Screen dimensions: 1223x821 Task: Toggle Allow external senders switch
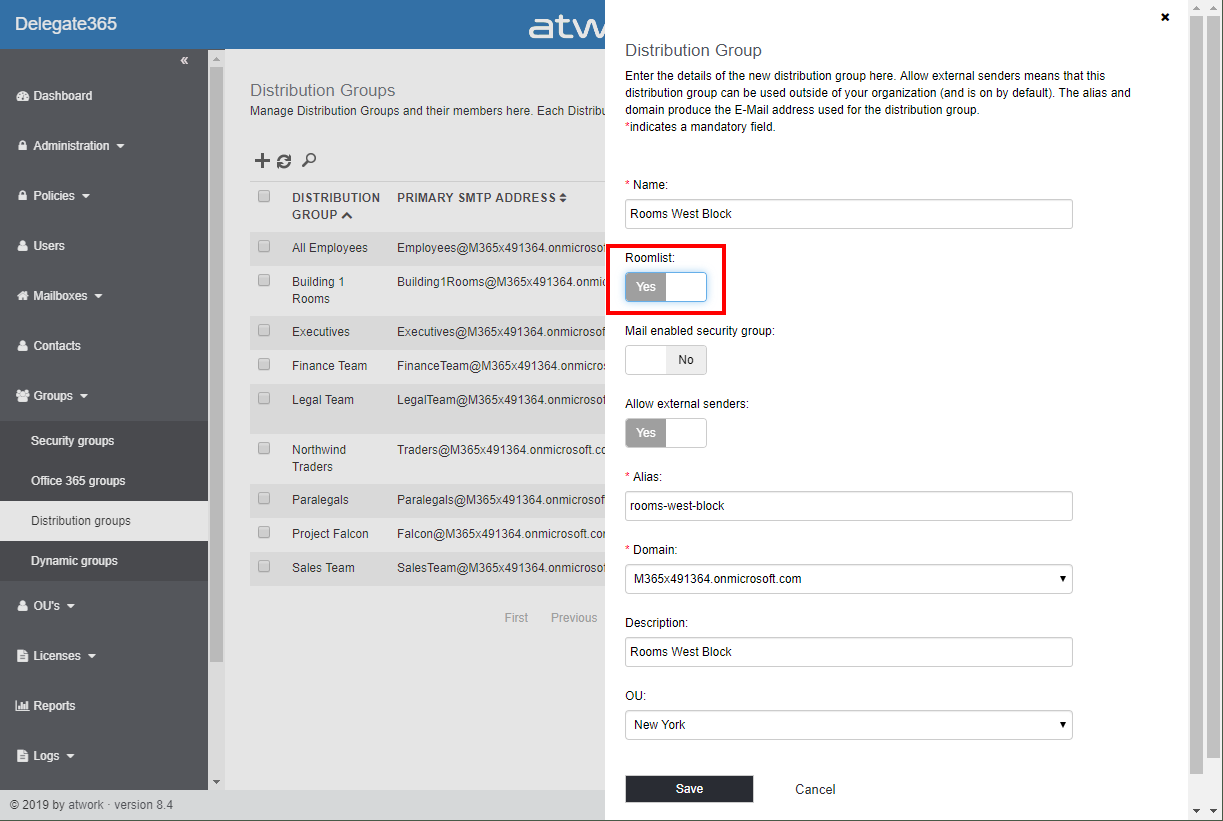[x=666, y=433]
